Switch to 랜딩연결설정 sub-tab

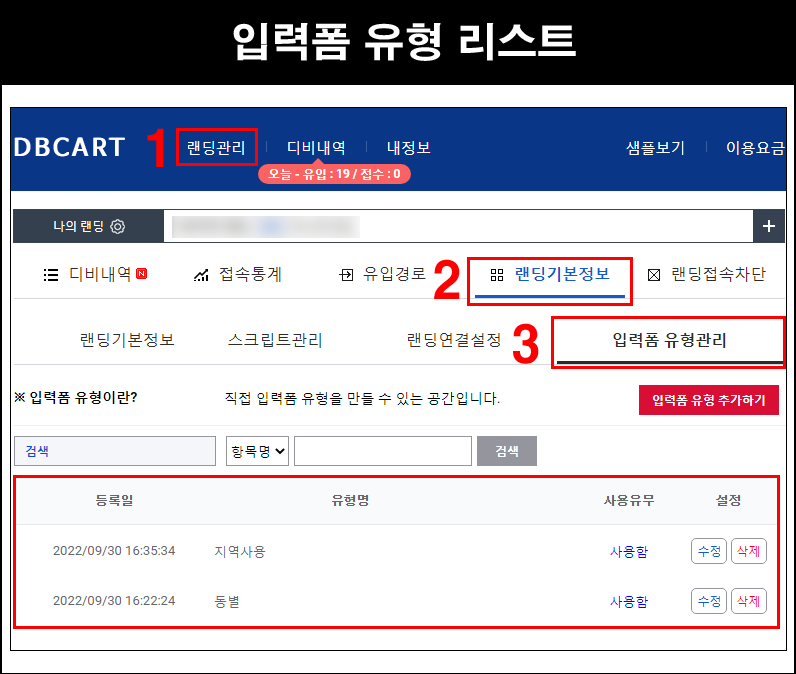click(454, 340)
